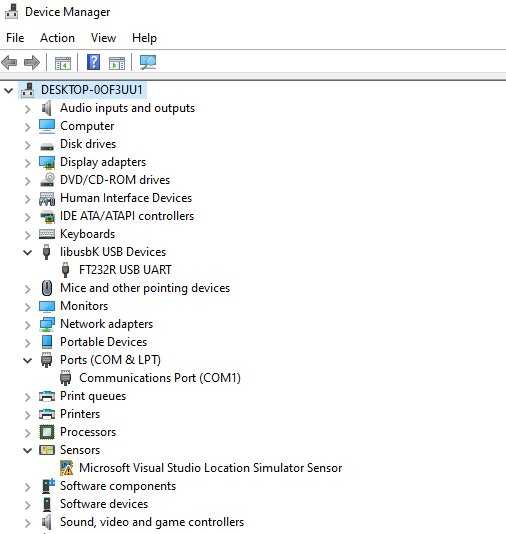
Task: Click the Back arrow toolbar icon
Action: pos(9,63)
